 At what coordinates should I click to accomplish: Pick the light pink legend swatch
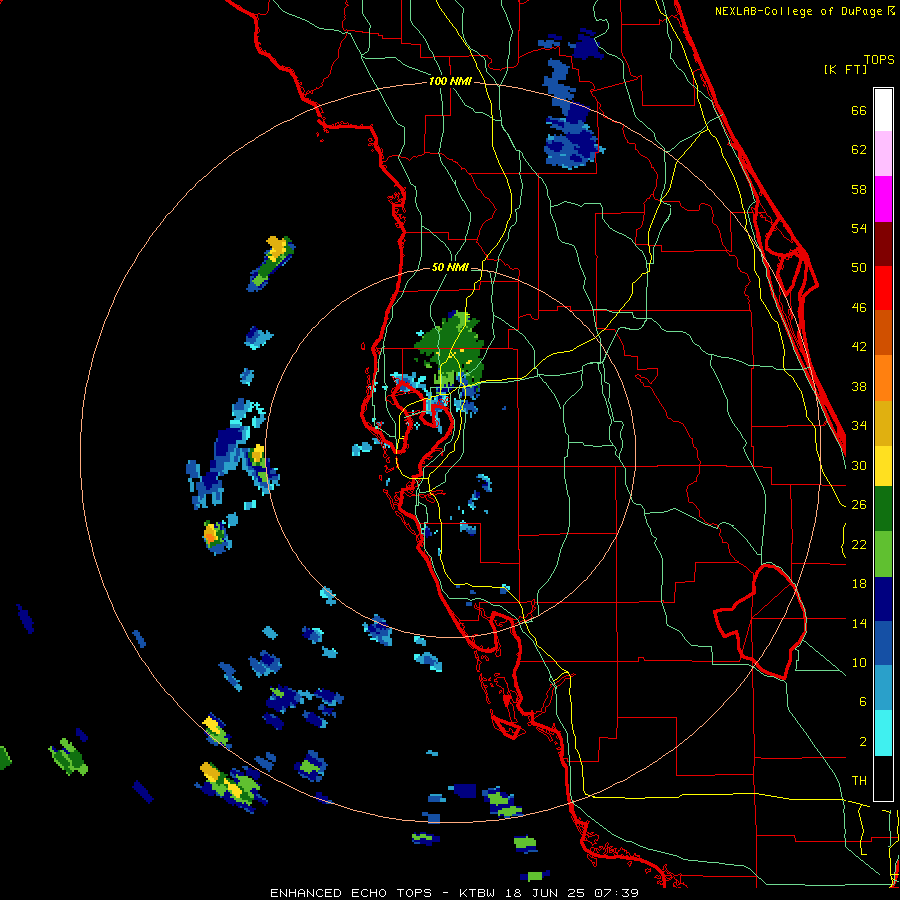tap(883, 154)
